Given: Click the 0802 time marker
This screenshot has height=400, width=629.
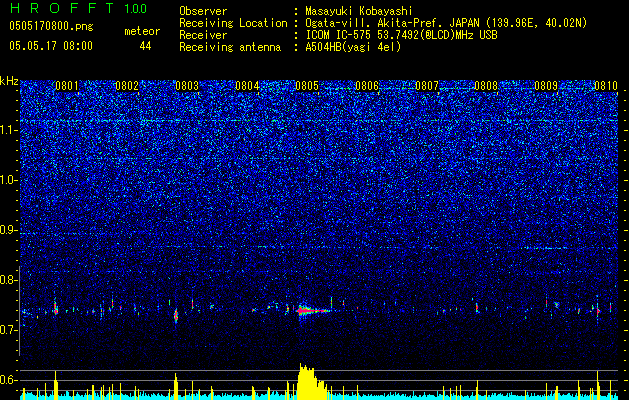Looking at the screenshot, I should [x=127, y=86].
